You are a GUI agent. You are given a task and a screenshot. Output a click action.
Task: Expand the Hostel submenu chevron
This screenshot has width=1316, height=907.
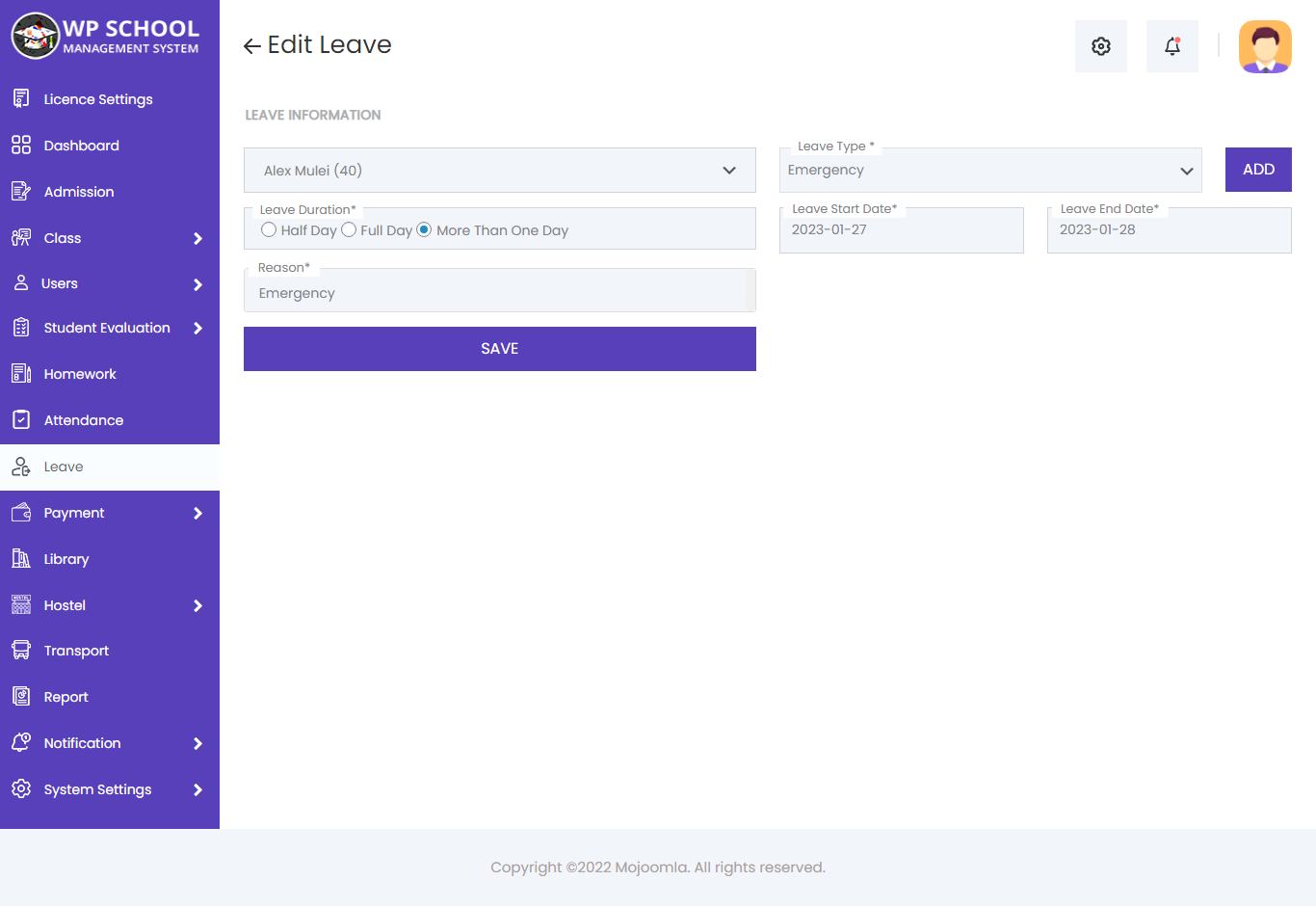coord(197,605)
